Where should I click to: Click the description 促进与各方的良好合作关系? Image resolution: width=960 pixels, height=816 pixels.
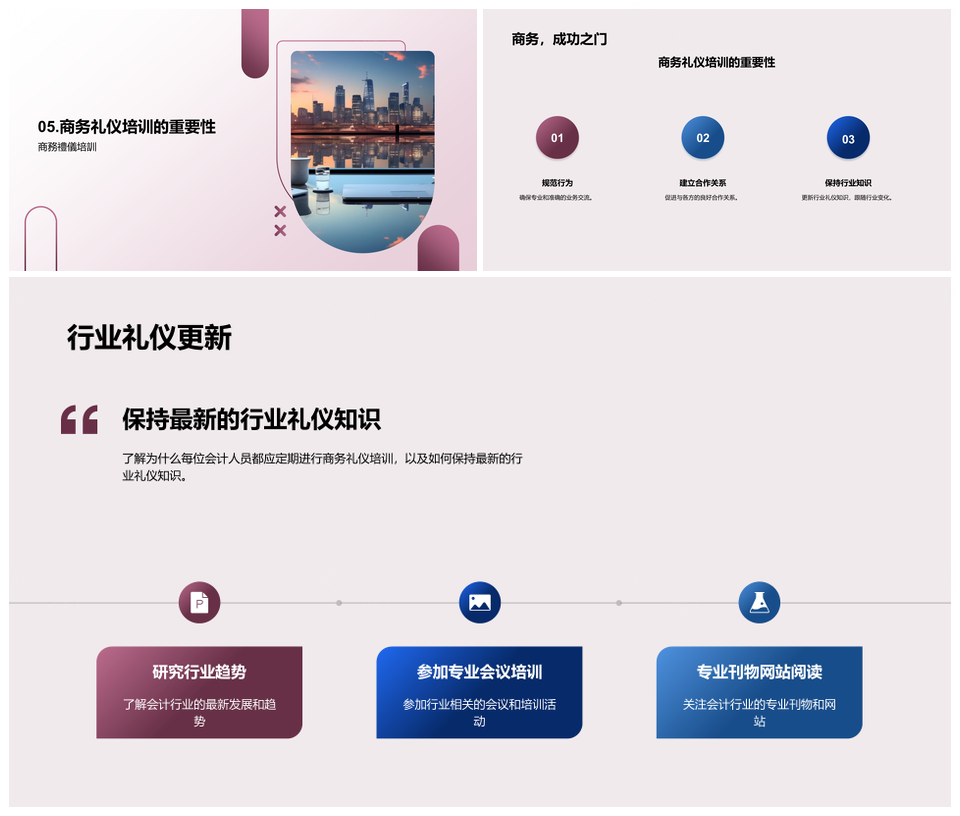tap(702, 198)
